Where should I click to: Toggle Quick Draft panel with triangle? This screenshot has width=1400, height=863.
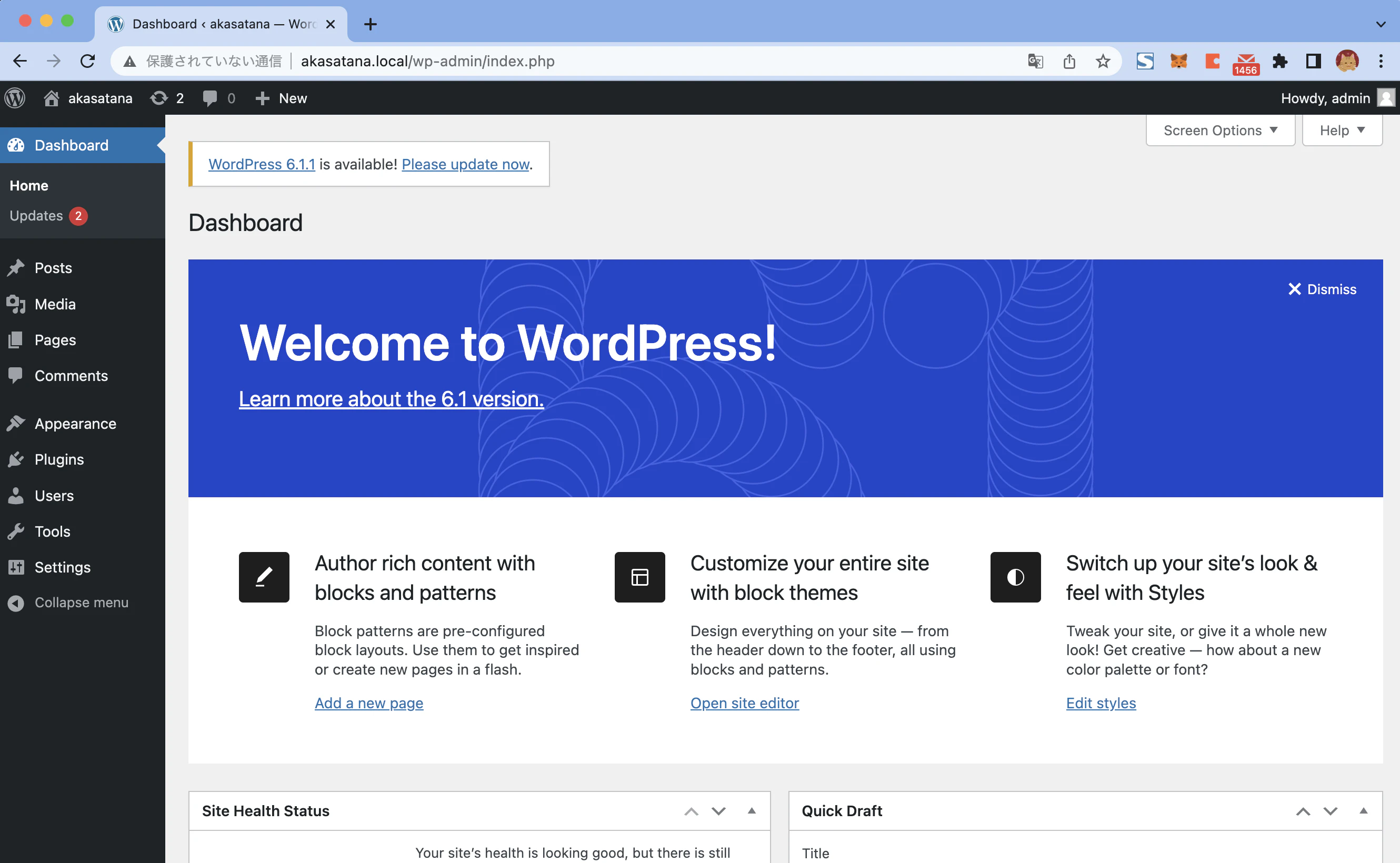(x=1363, y=810)
